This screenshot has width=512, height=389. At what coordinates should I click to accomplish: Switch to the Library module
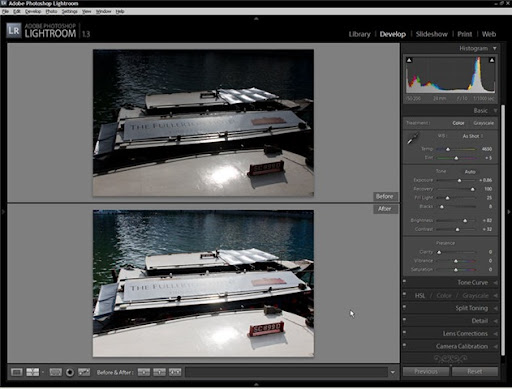pyautogui.click(x=360, y=34)
